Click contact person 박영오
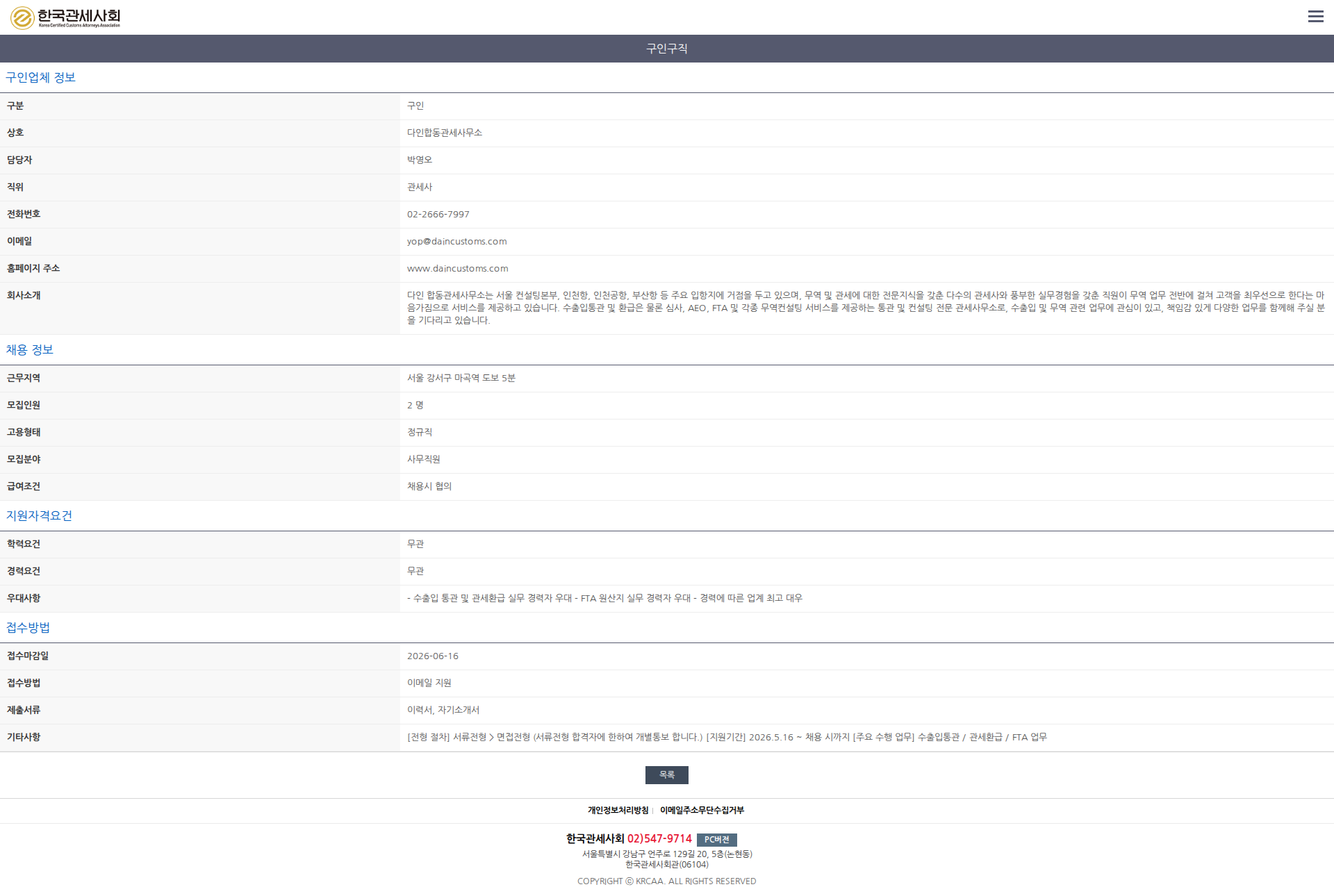The height and width of the screenshot is (896, 1334). click(x=419, y=160)
